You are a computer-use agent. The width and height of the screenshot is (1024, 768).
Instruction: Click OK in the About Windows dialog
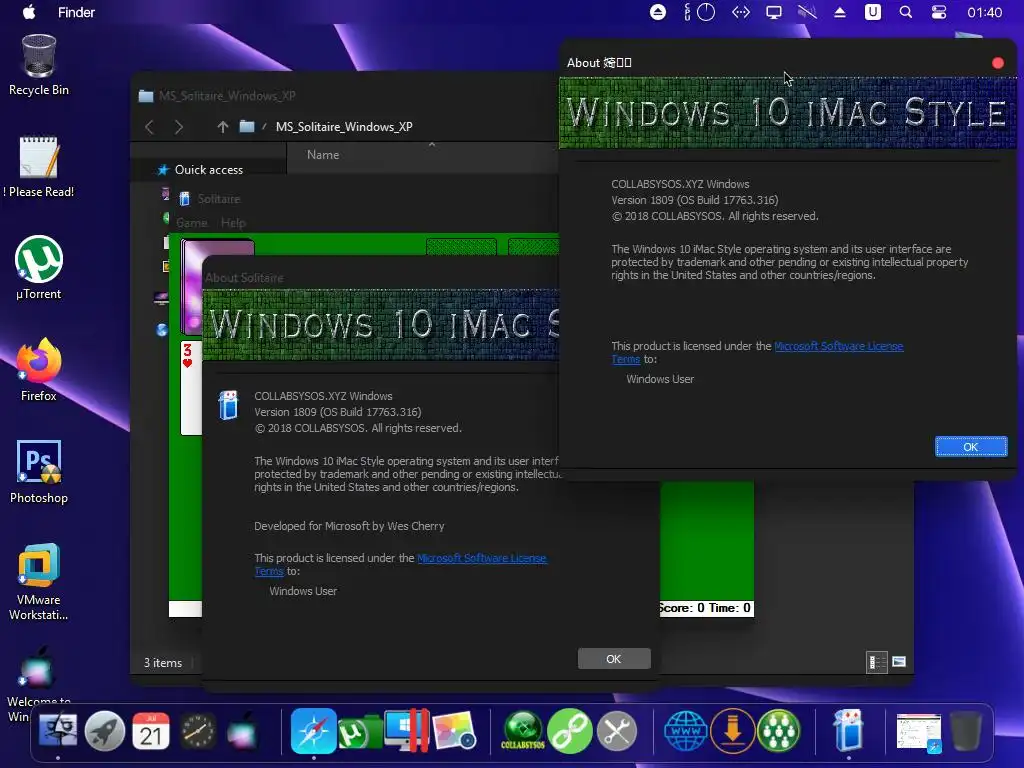tap(971, 447)
